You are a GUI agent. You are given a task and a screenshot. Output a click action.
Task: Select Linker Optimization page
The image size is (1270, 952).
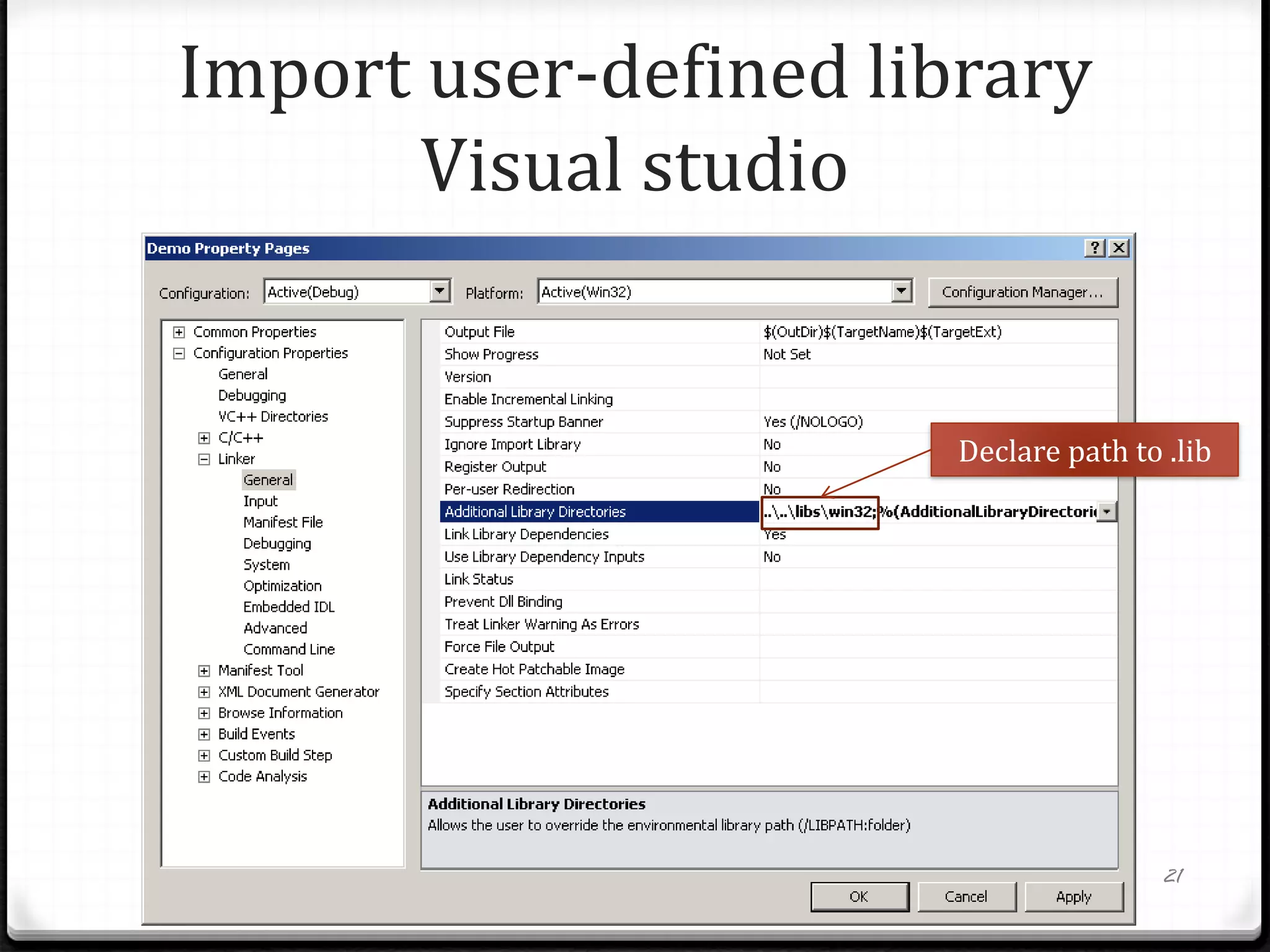(x=283, y=586)
